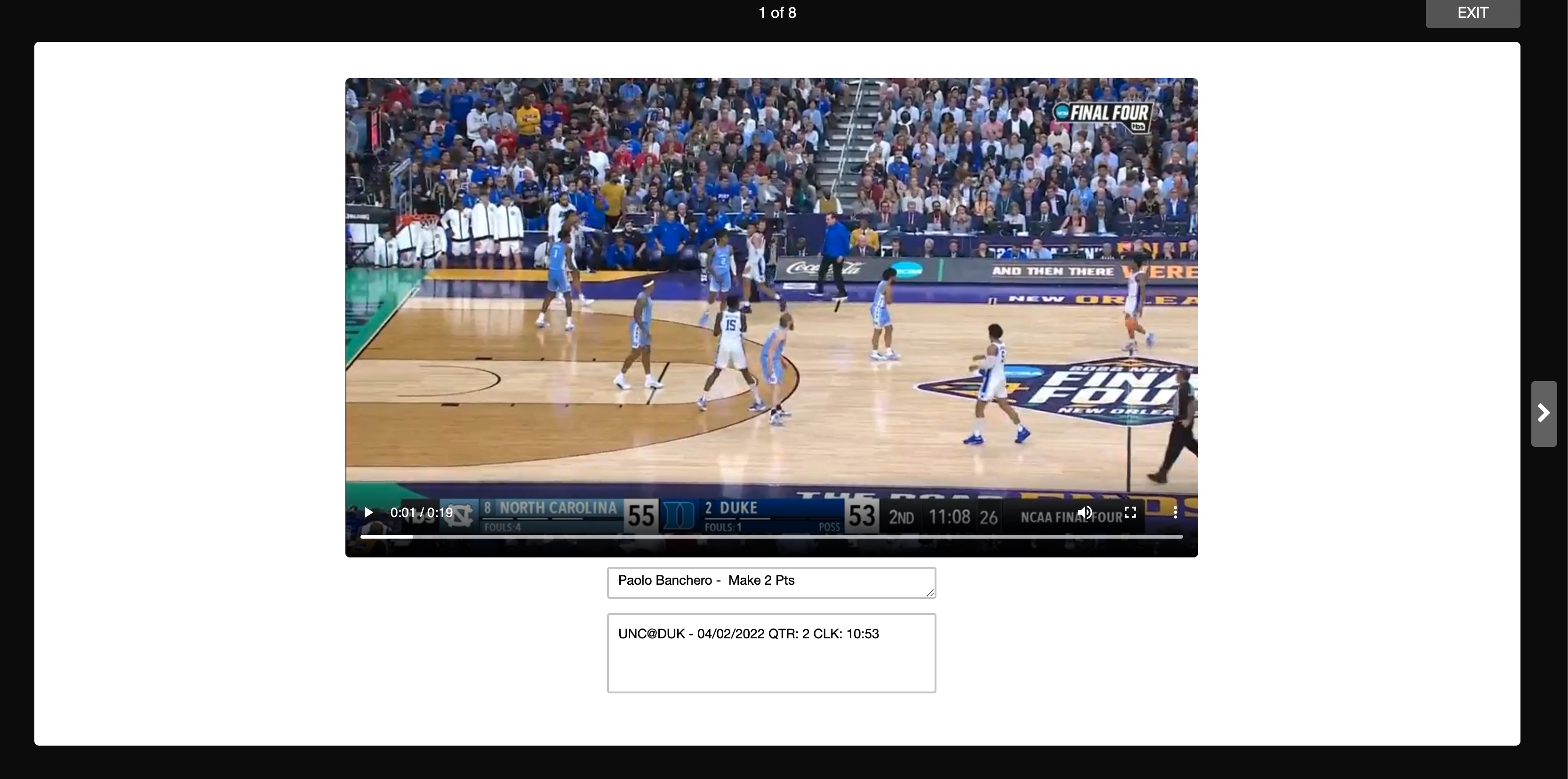Seek on the video progress bar
This screenshot has width=1568, height=779.
[771, 537]
